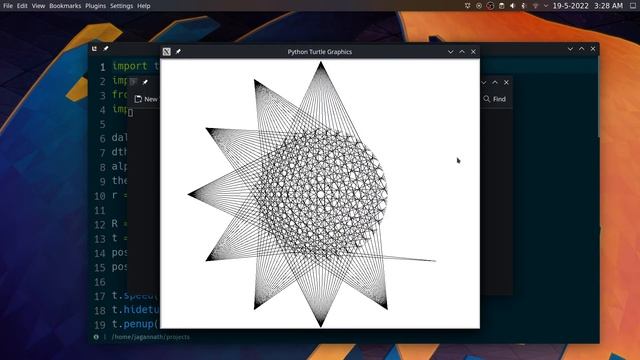Click the round media tray icon
640x360 pixels.
click(479, 6)
